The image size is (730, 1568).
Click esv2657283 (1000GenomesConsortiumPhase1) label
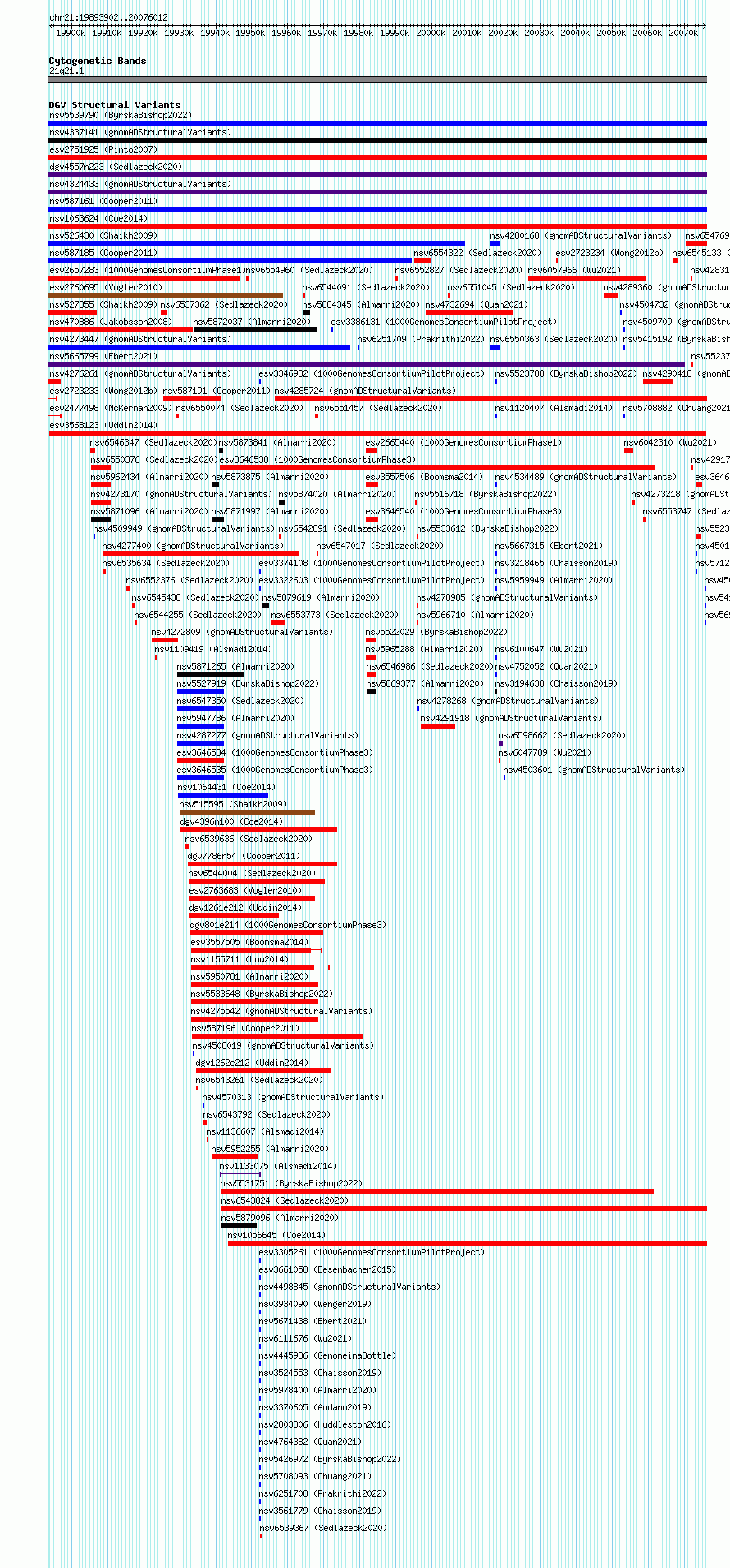pyautogui.click(x=147, y=270)
